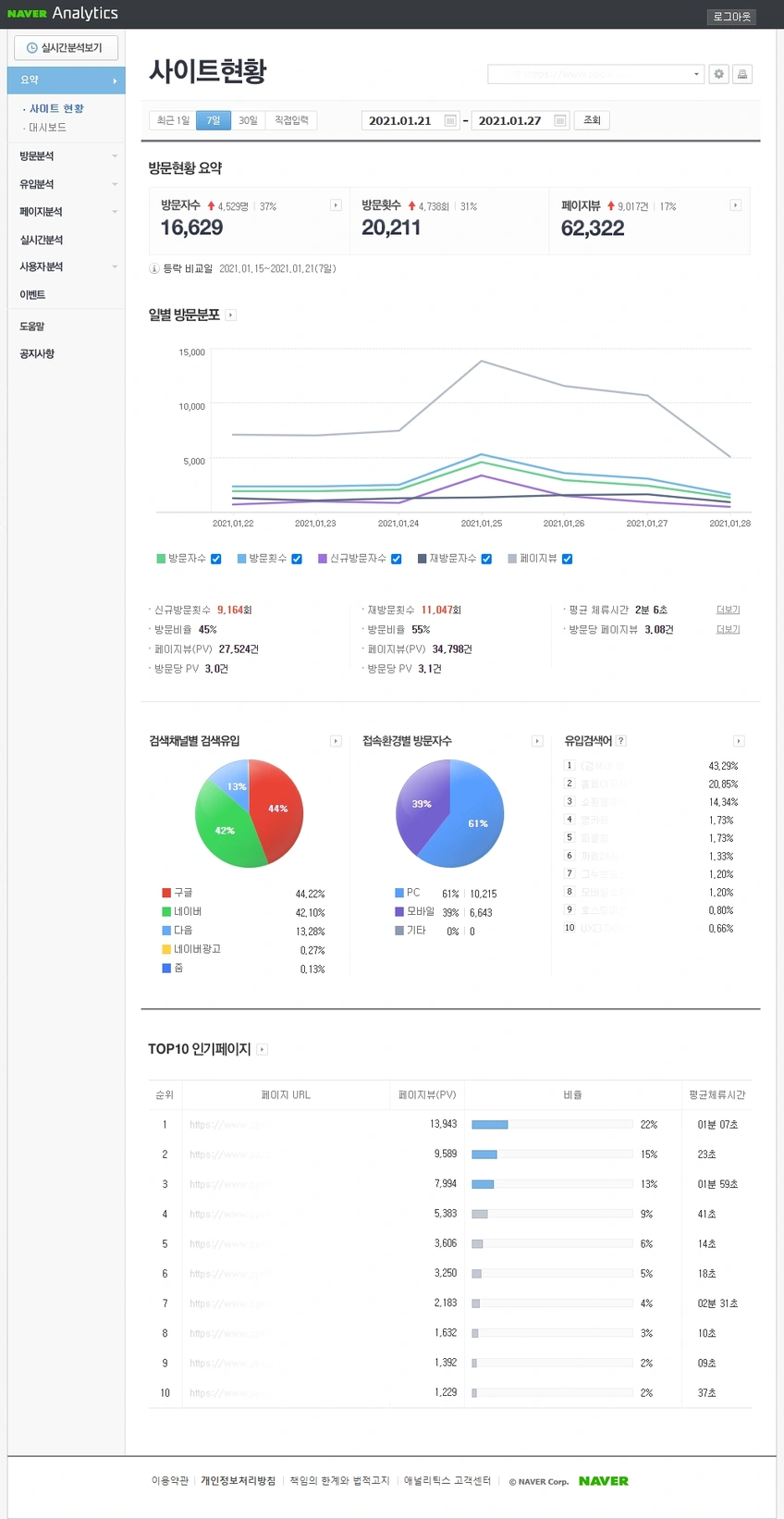Toggle the 신규방문자수 series checkbox
The width and height of the screenshot is (784, 1519).
(397, 559)
